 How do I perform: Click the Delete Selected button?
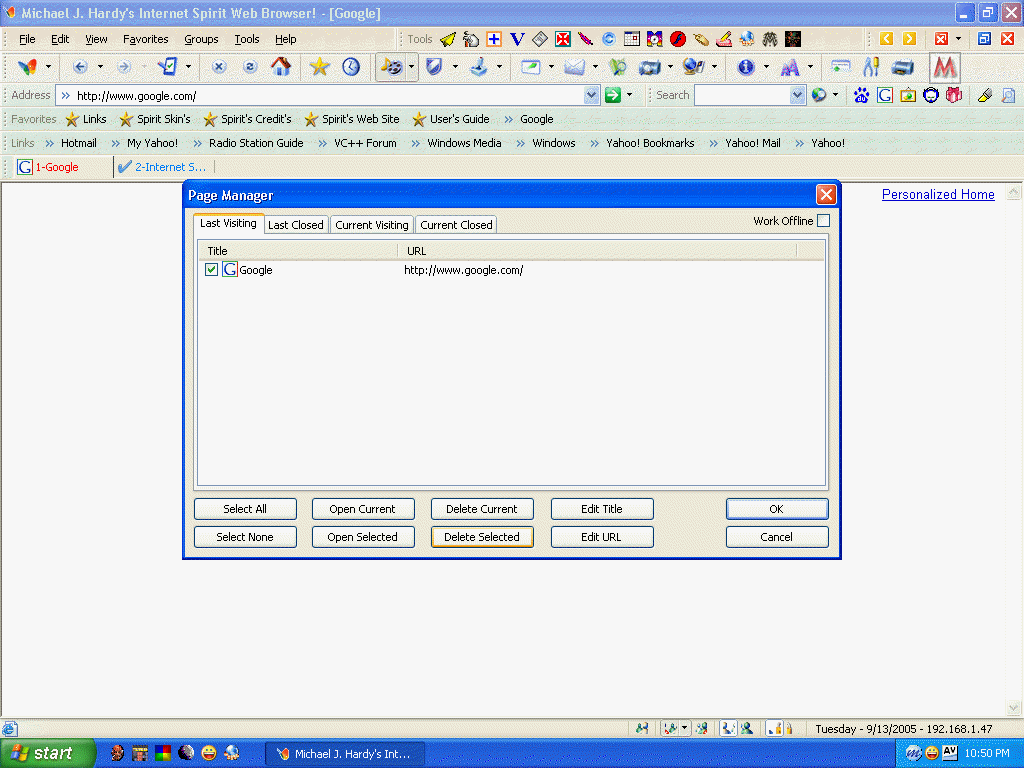click(482, 537)
